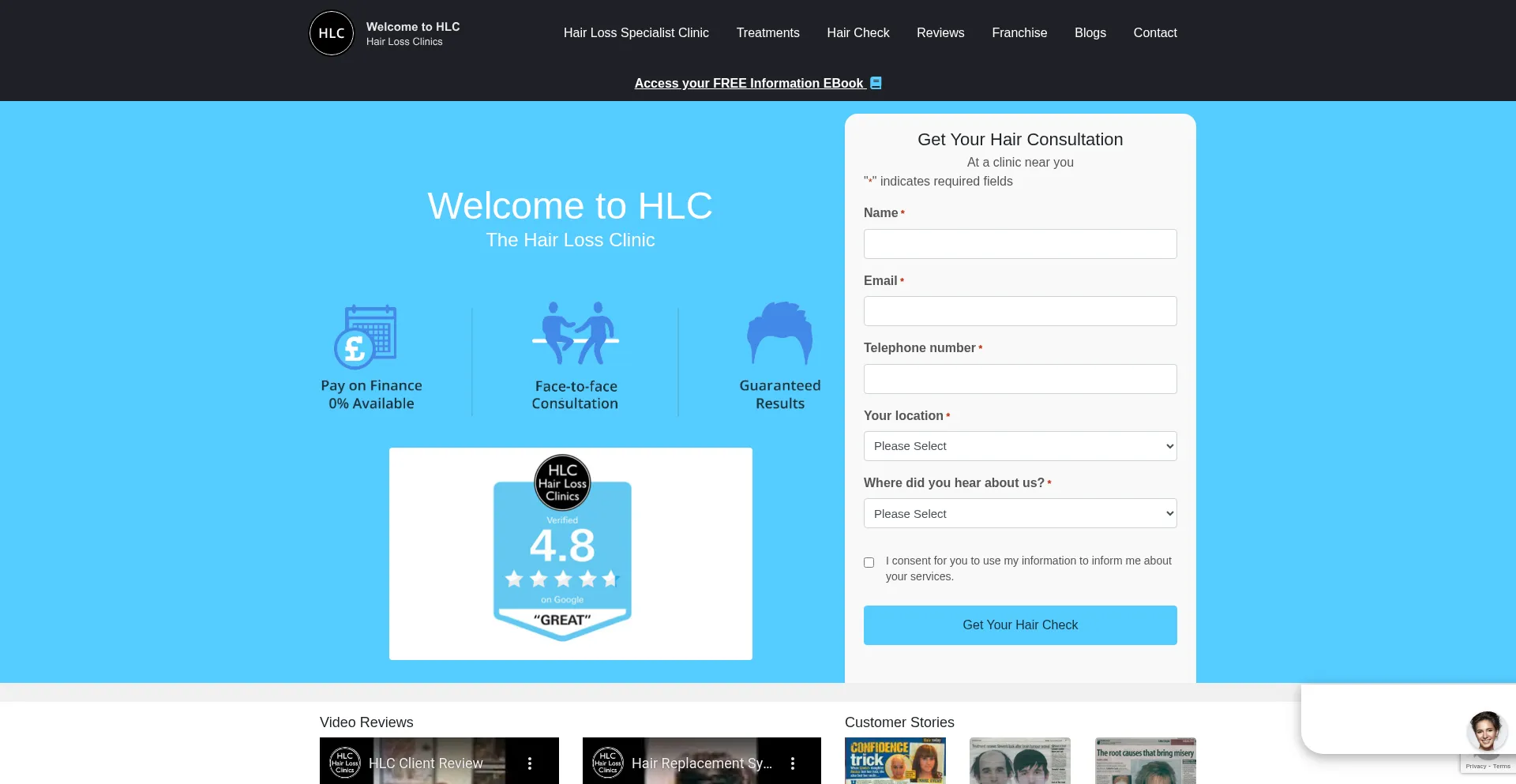Click the Get Your Hair Check button
1516x784 pixels.
pos(1020,625)
